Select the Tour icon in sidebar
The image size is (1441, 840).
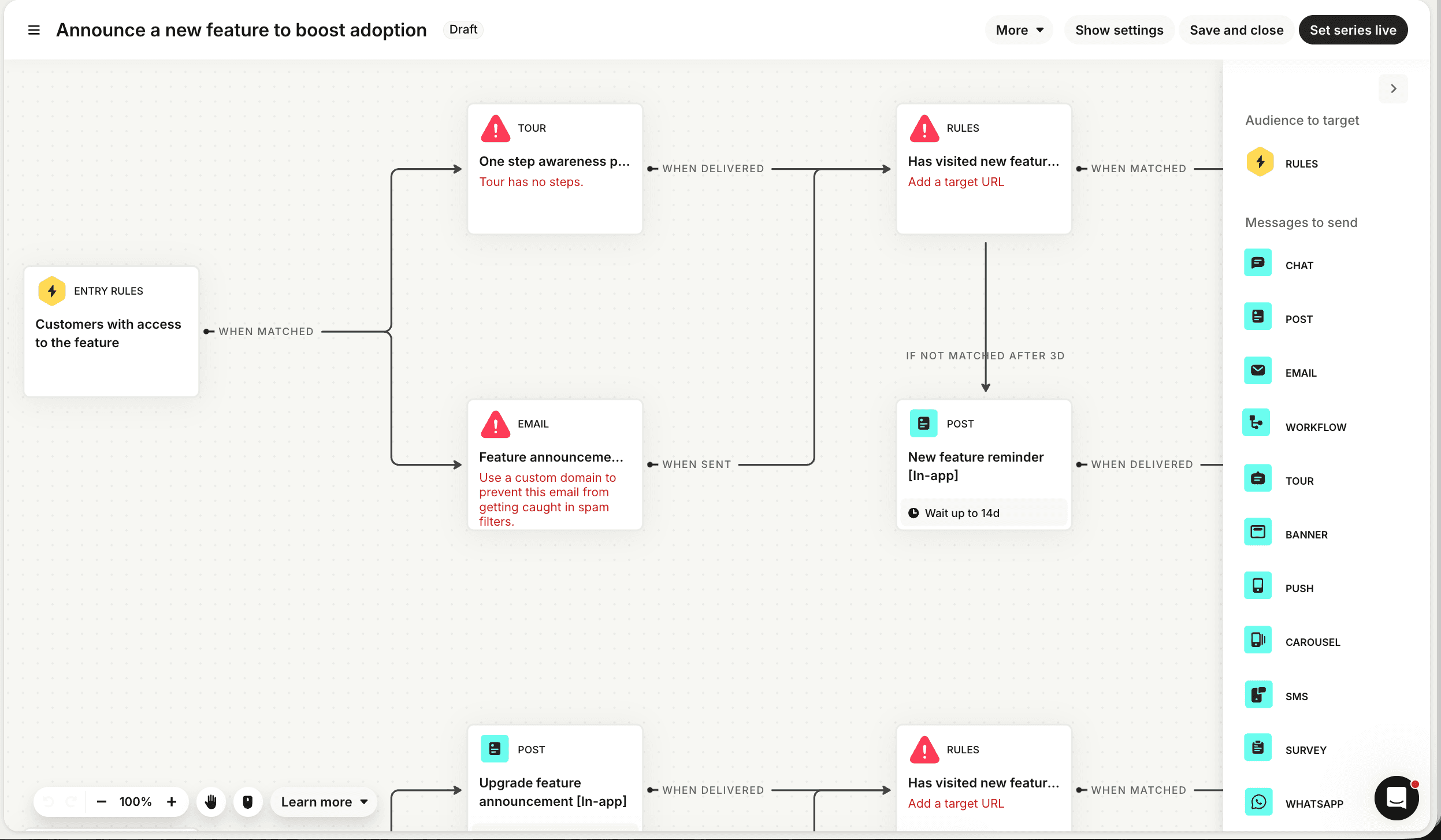[1258, 479]
